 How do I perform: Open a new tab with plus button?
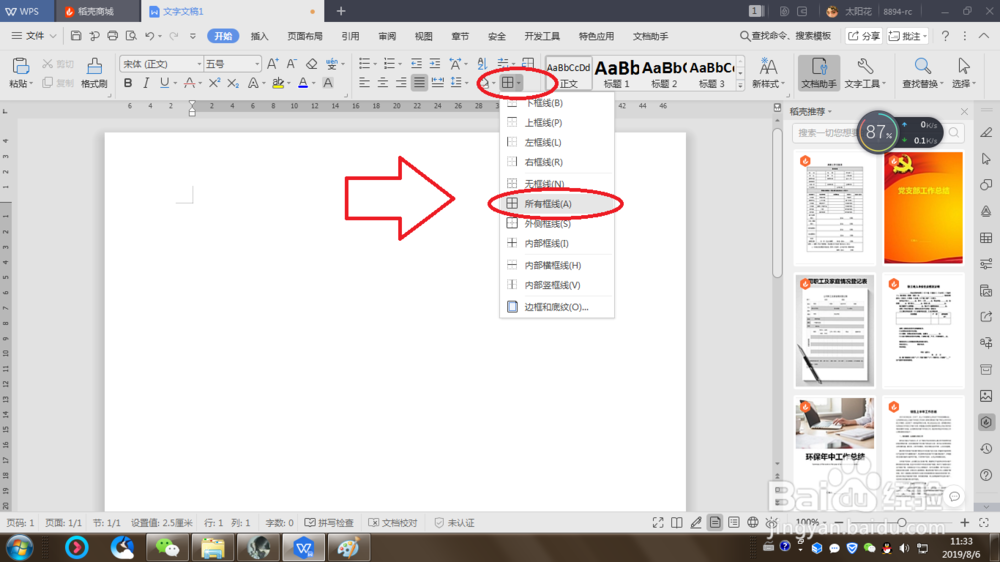[x=341, y=11]
